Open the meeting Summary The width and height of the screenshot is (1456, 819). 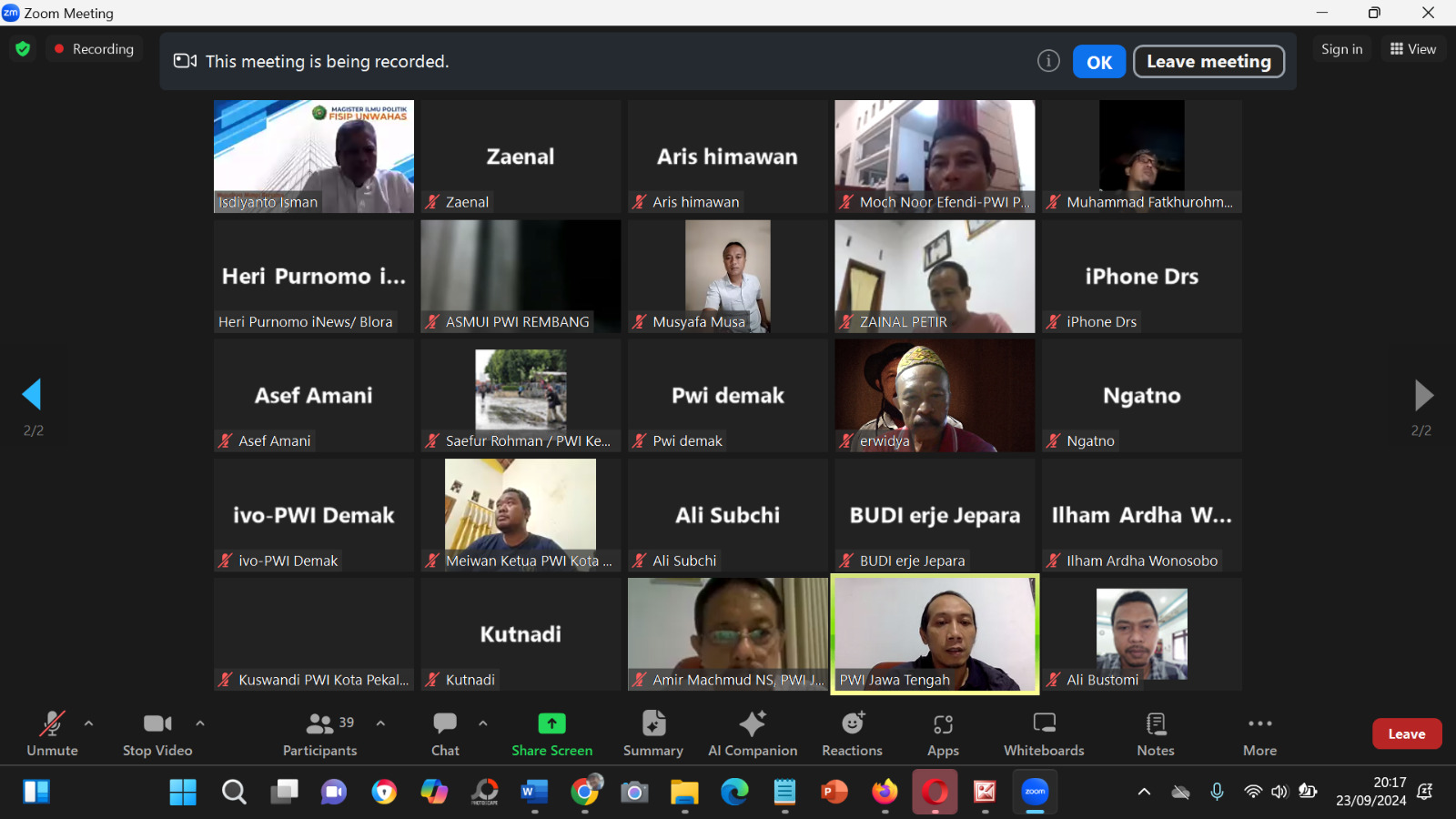[652, 733]
